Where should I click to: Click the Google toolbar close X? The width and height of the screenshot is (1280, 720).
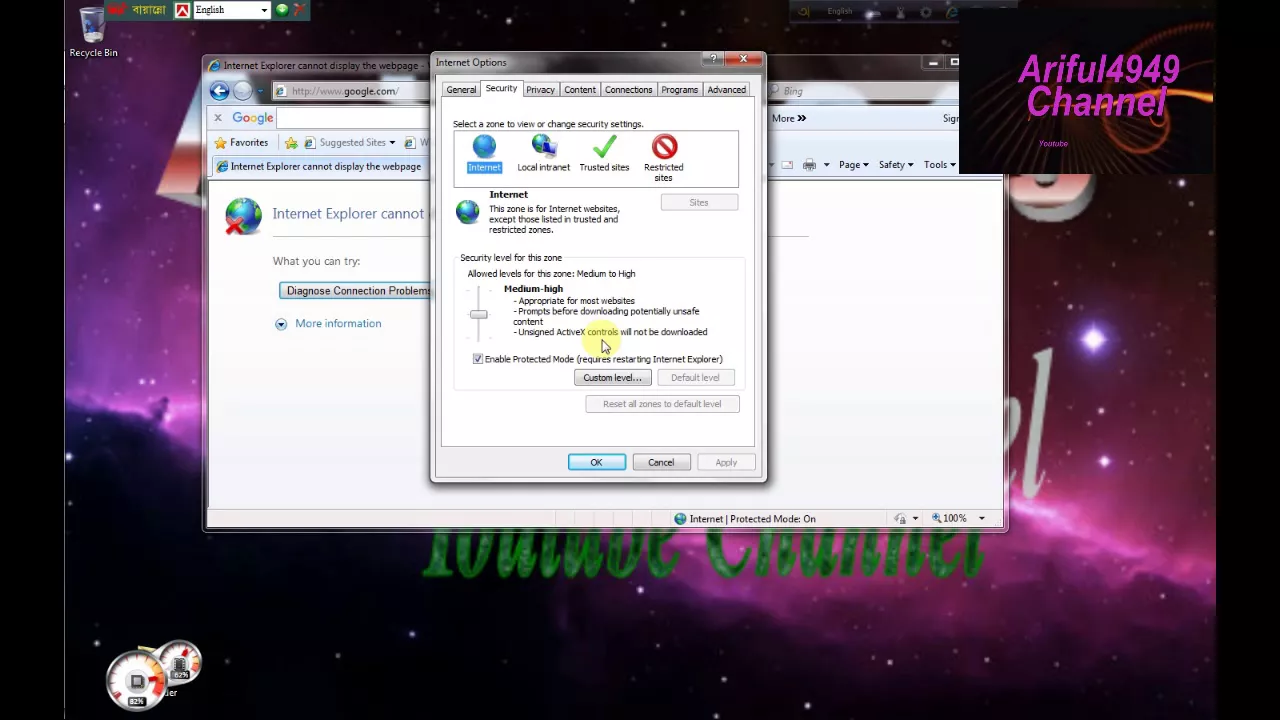click(x=217, y=118)
